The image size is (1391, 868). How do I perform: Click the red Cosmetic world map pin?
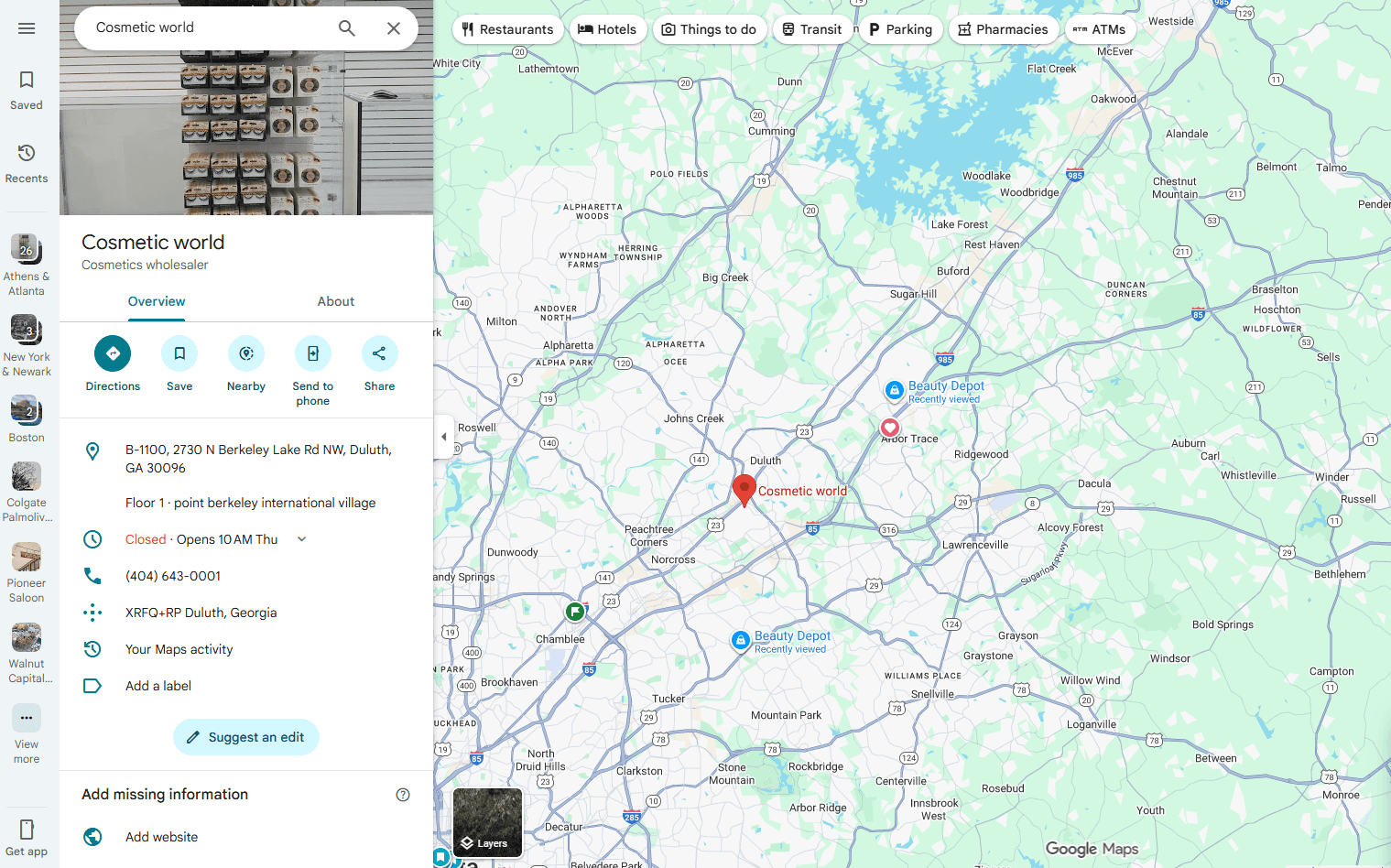[744, 490]
